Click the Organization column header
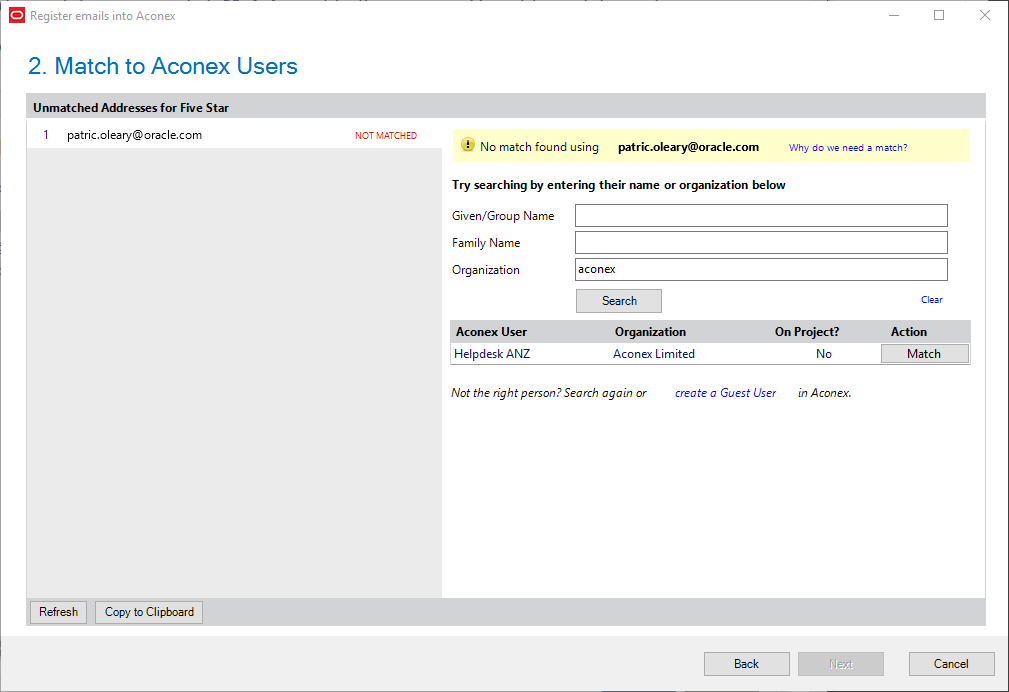Screen dimensions: 1009x692 tap(650, 332)
